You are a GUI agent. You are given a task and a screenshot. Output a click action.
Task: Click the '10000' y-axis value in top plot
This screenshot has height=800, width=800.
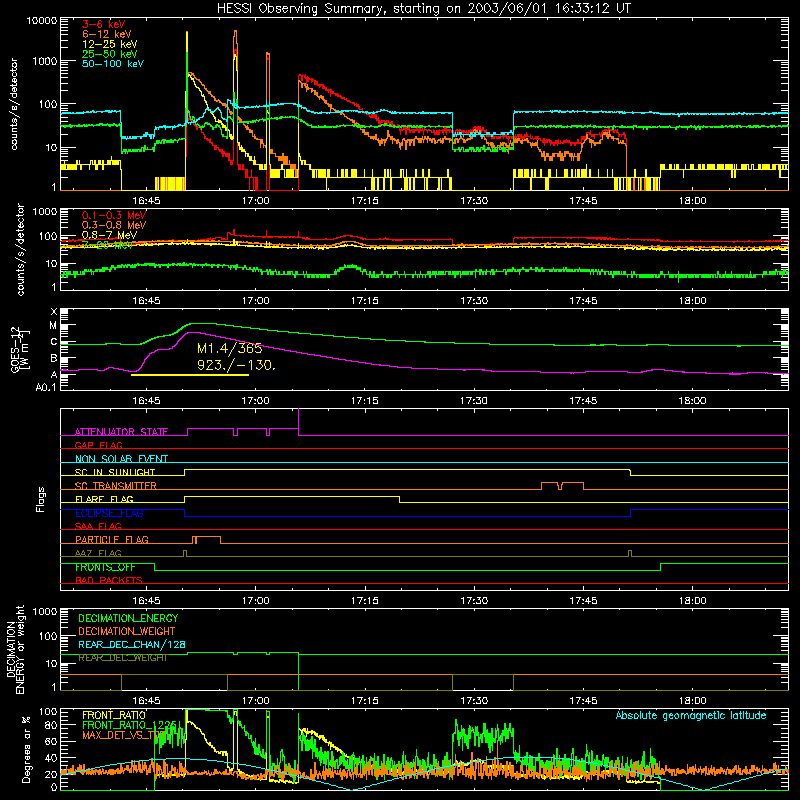(x=42, y=21)
